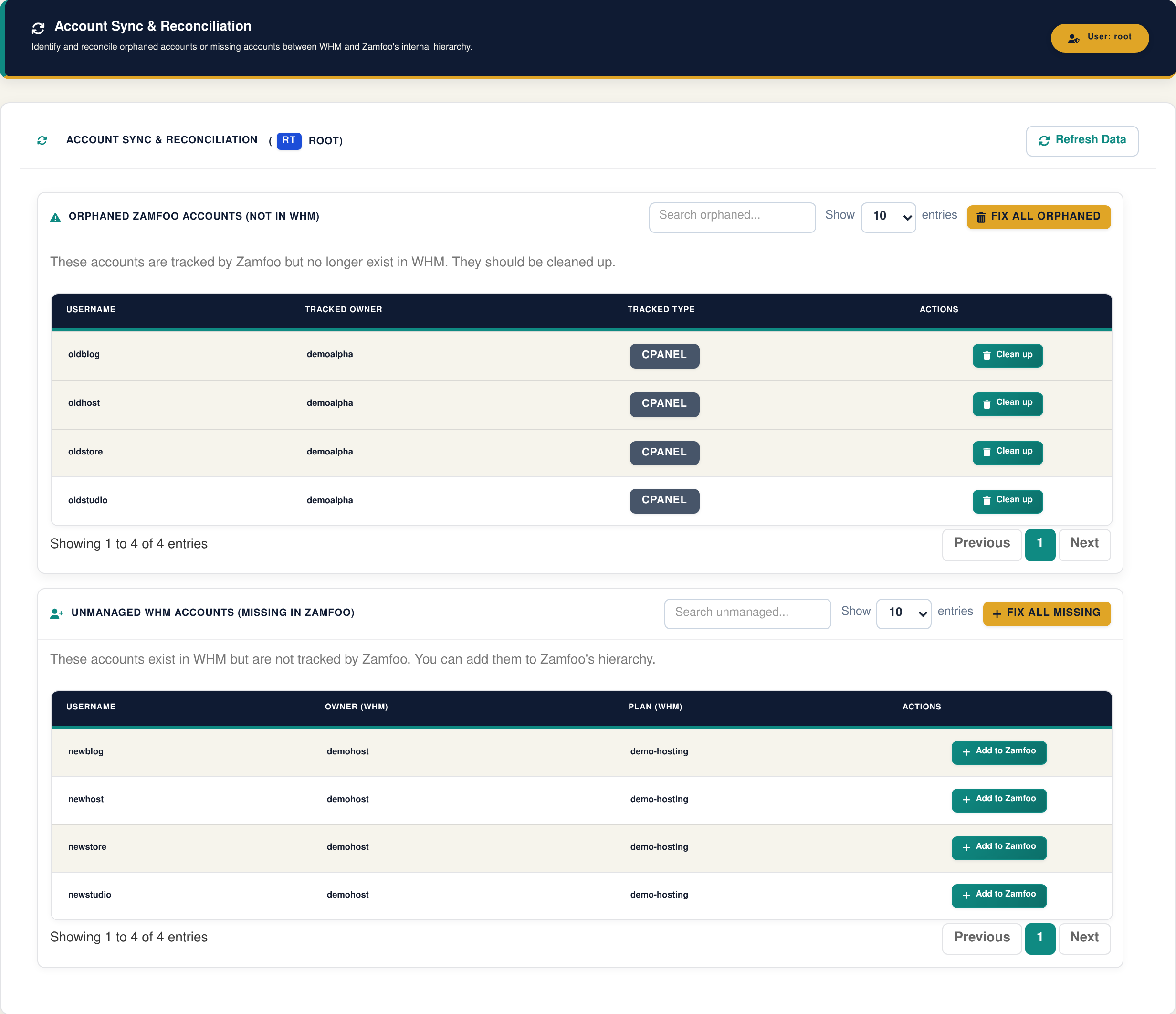Clean up the oldstudio account
This screenshot has width=1176, height=1014.
coord(1008,501)
